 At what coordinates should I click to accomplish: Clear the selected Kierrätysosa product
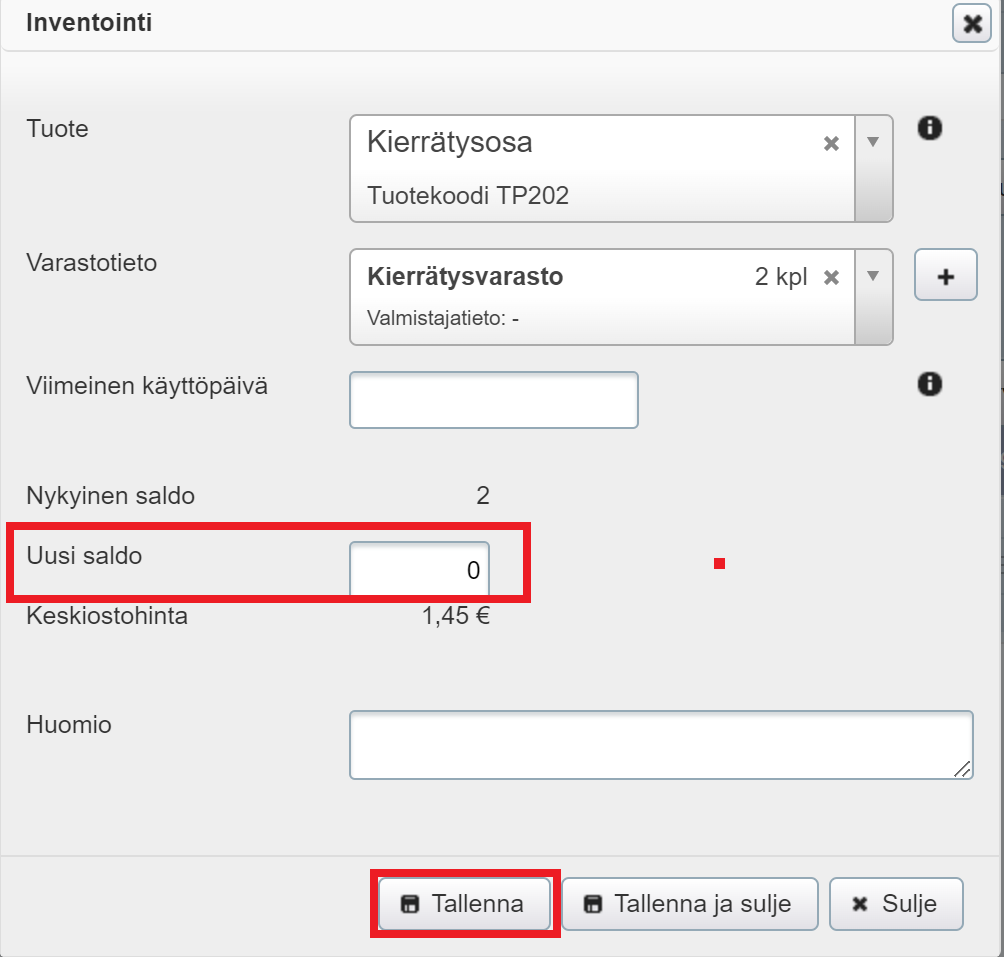click(830, 143)
